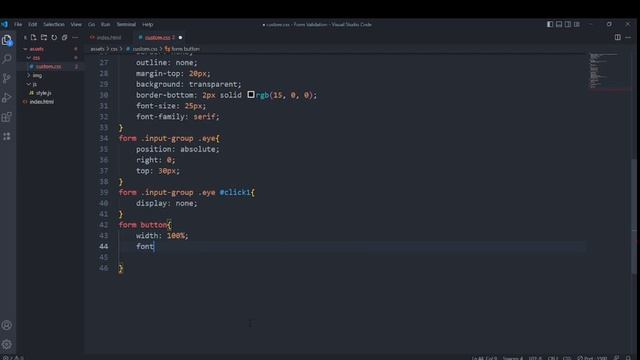Screen dimensions: 640x360
Task: Click the errors and warnings status indicator
Action: [x=12, y=358]
